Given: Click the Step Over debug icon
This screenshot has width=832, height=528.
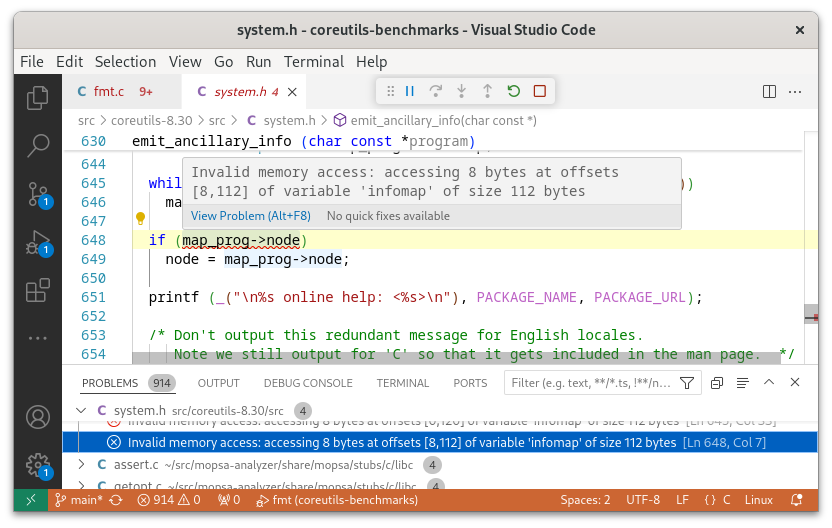Looking at the screenshot, I should tap(436, 91).
